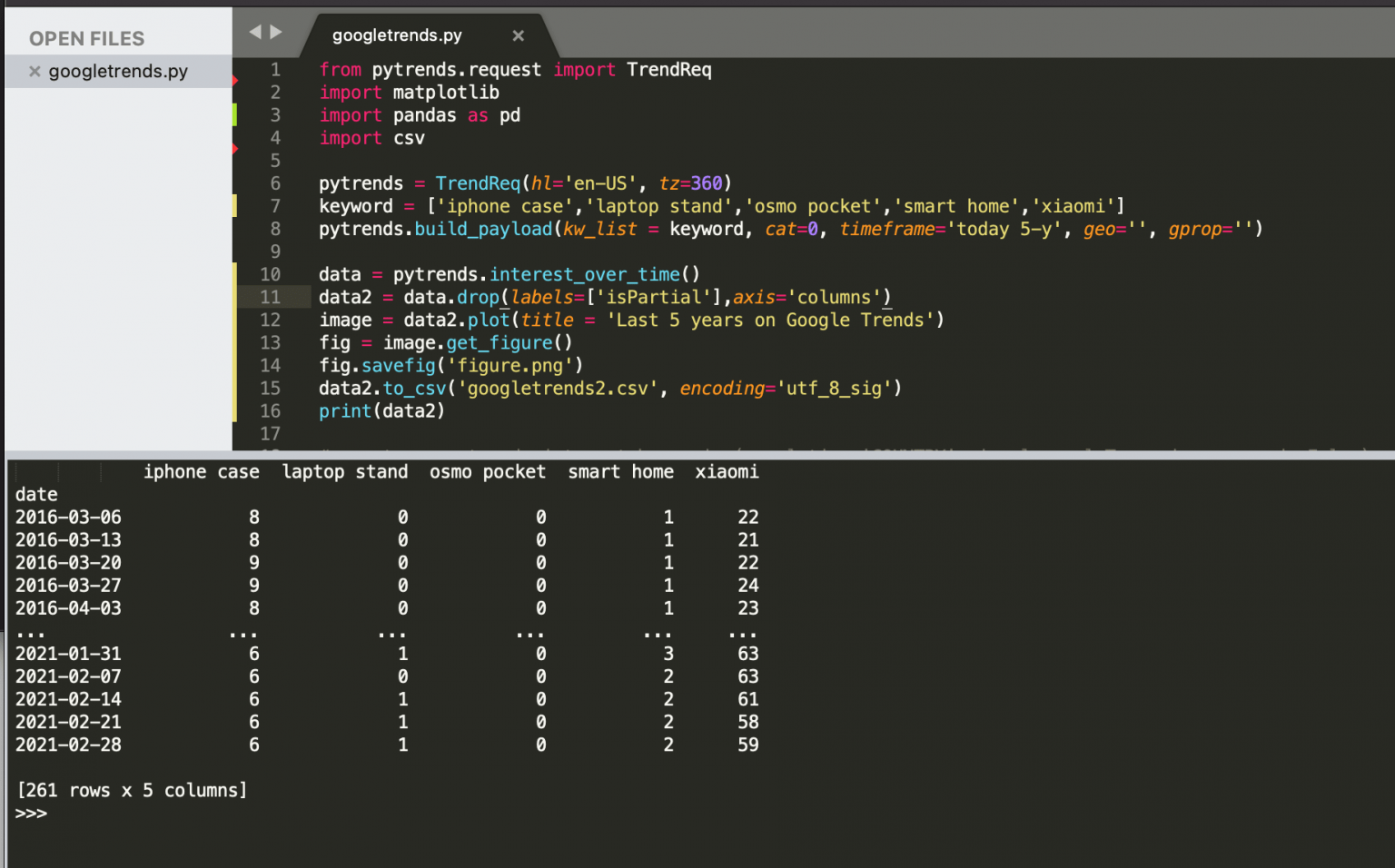
Task: Close the googletrends.py editor tab
Action: [518, 35]
